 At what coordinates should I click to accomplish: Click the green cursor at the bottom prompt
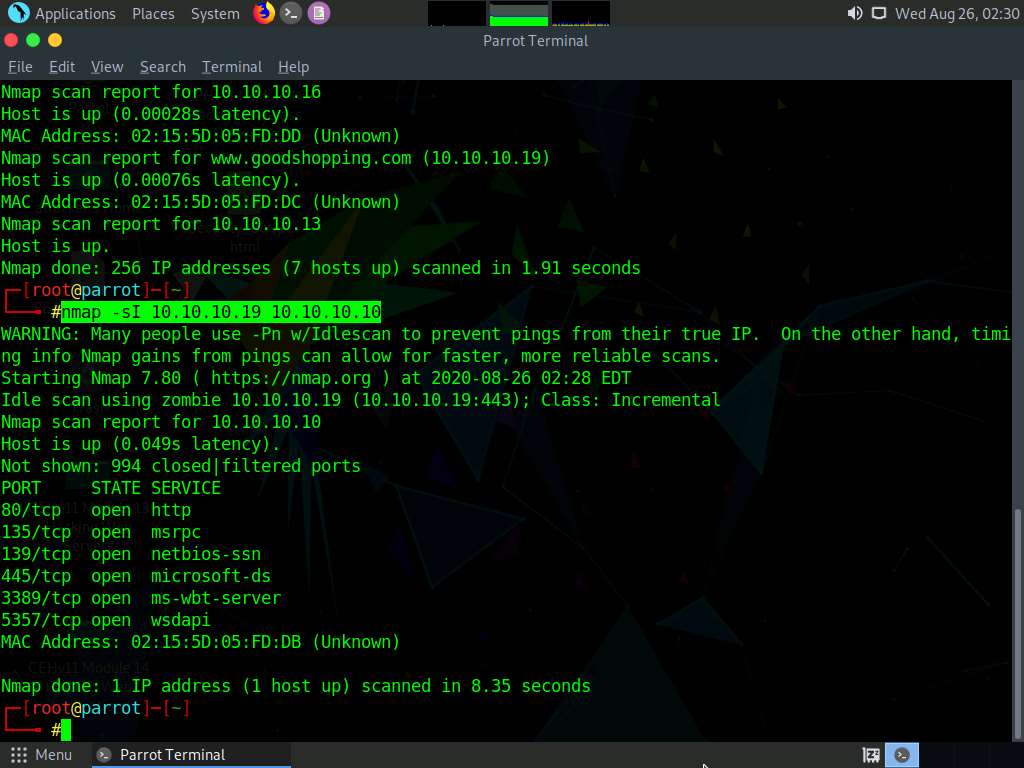[x=66, y=730]
